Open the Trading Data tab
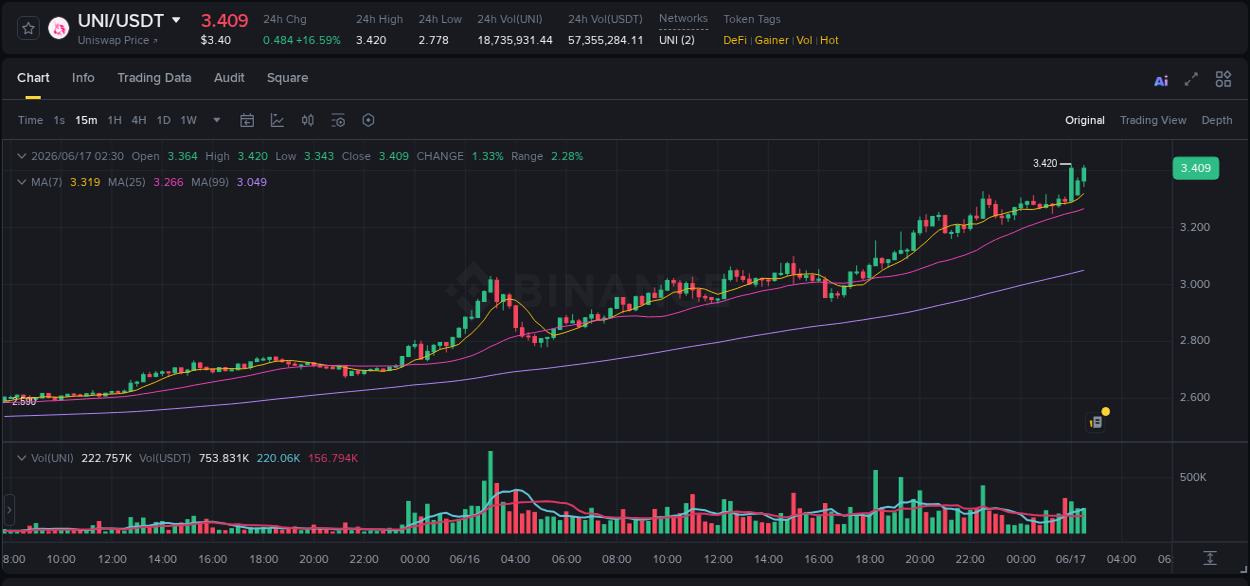 tap(154, 78)
